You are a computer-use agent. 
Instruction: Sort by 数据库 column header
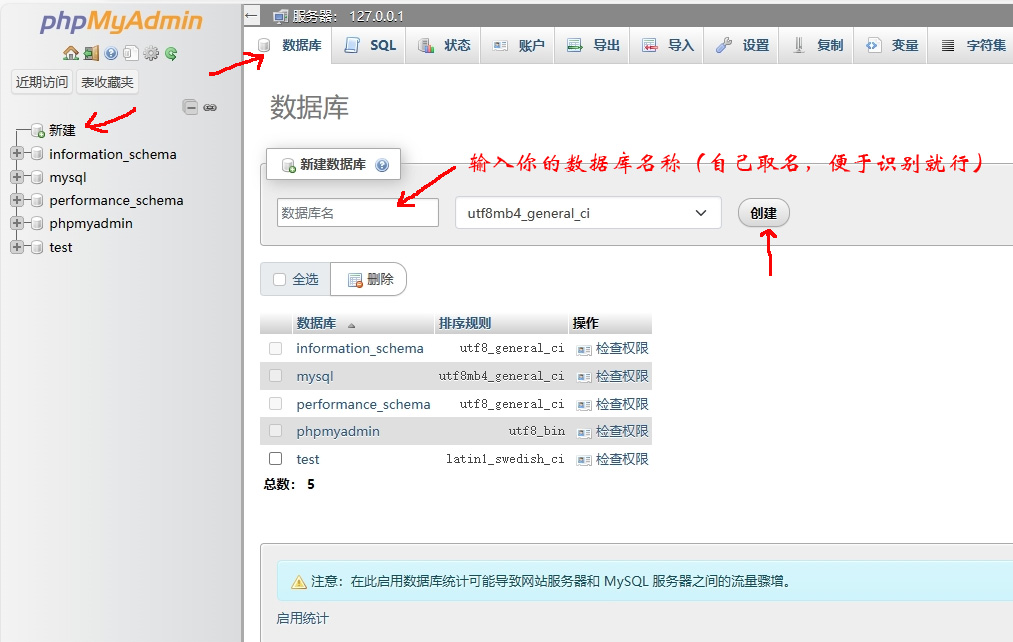click(316, 323)
